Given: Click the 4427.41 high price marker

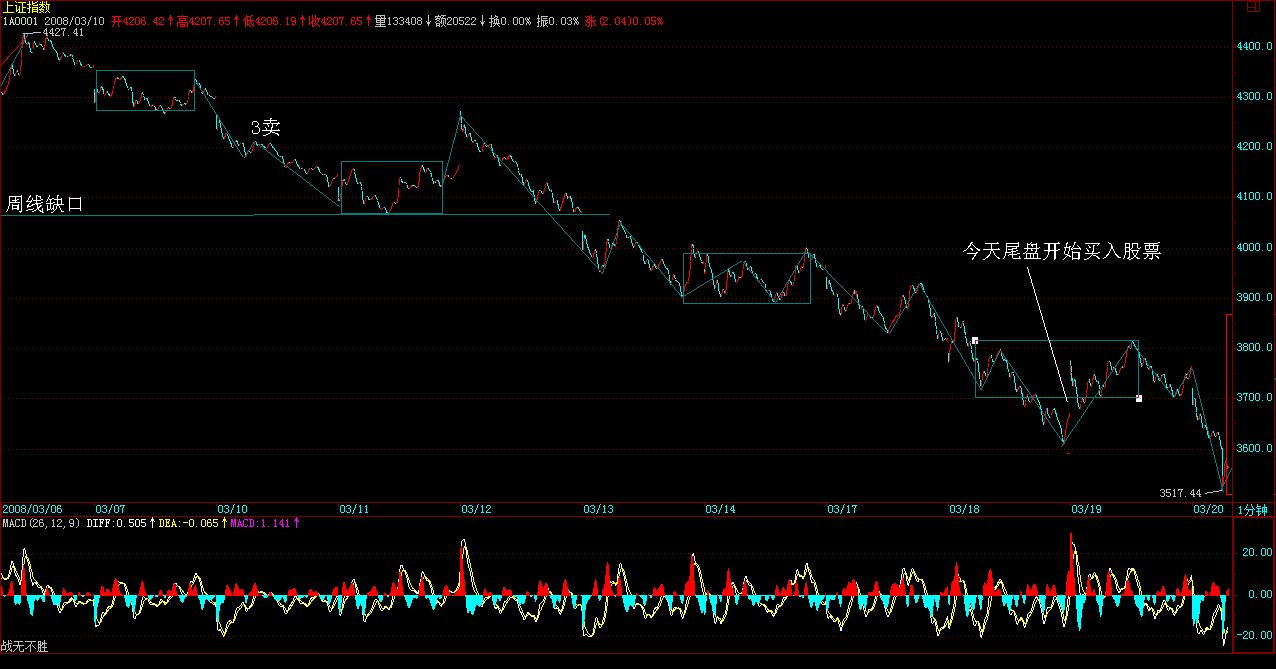Looking at the screenshot, I should click(63, 33).
